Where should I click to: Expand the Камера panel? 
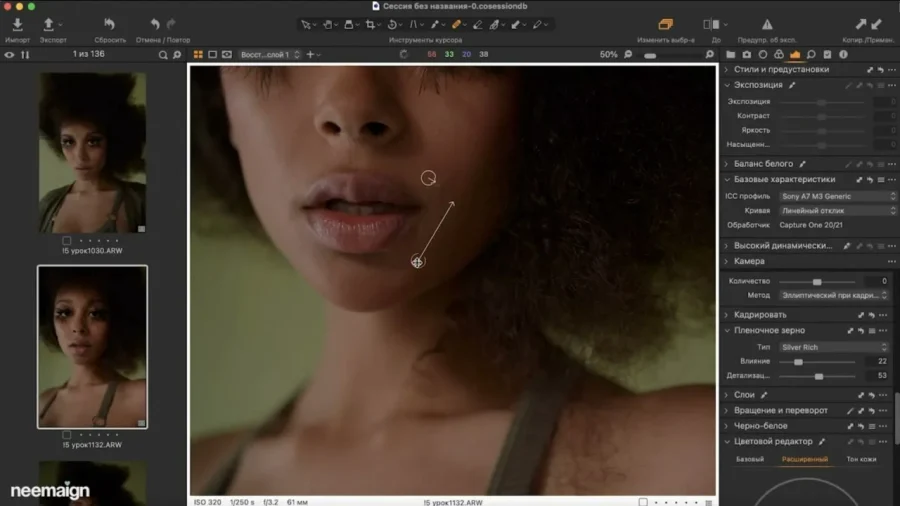(x=727, y=261)
